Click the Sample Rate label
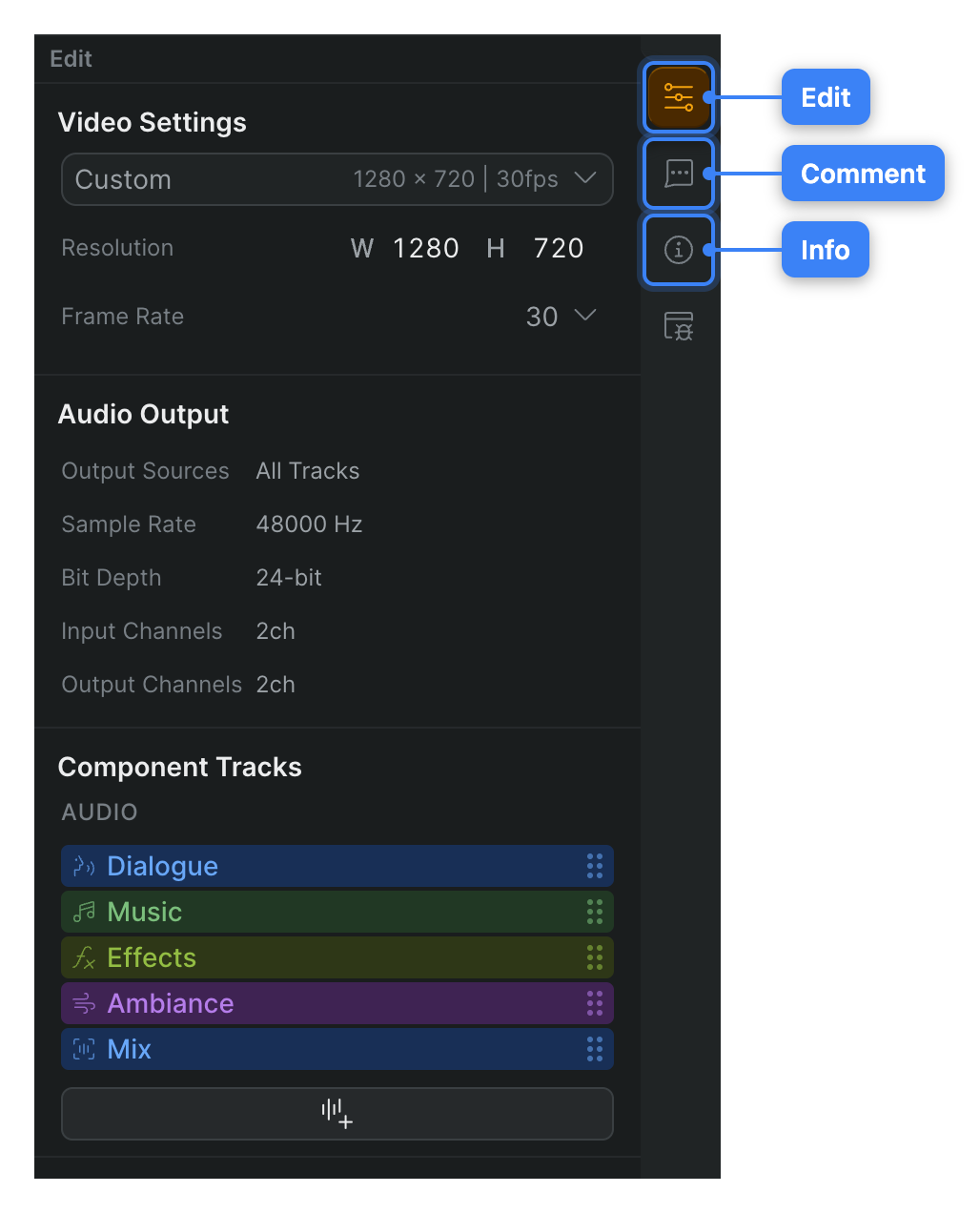Screen dimensions: 980x1213 coord(129,524)
